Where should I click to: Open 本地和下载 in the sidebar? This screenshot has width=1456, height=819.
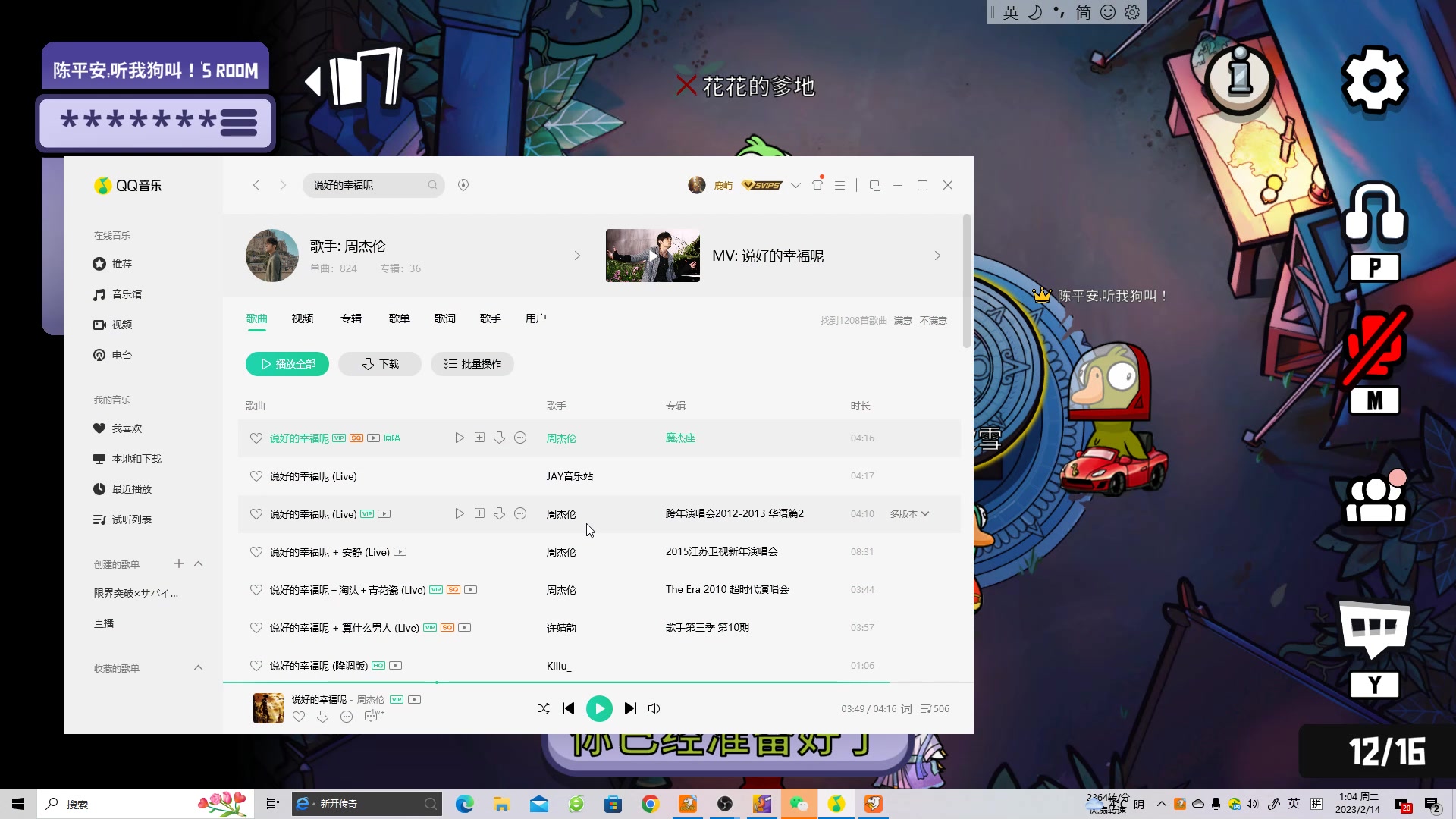(127, 459)
